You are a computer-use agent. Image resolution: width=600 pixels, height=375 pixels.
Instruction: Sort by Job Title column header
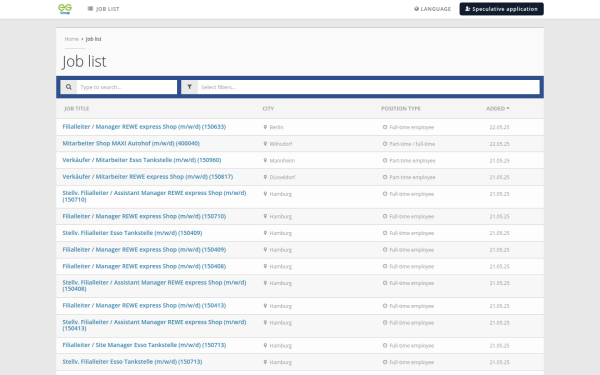click(x=77, y=109)
